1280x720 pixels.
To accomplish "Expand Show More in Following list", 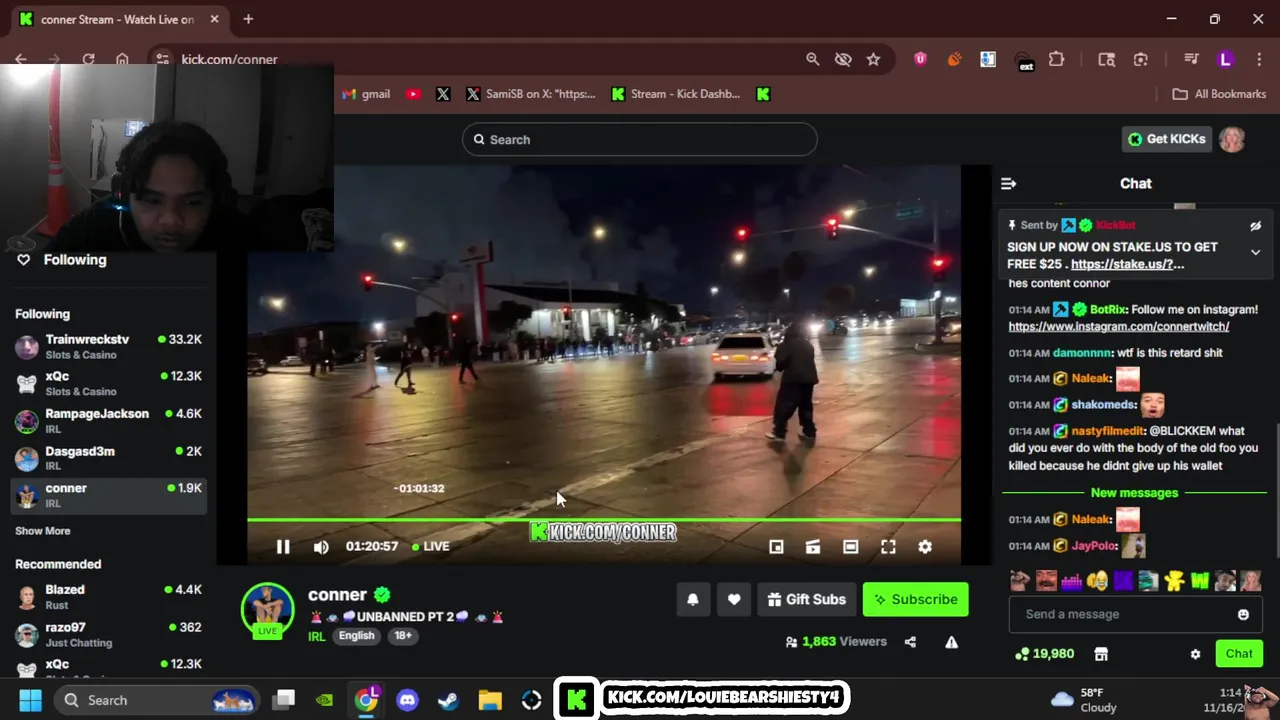I will point(43,531).
